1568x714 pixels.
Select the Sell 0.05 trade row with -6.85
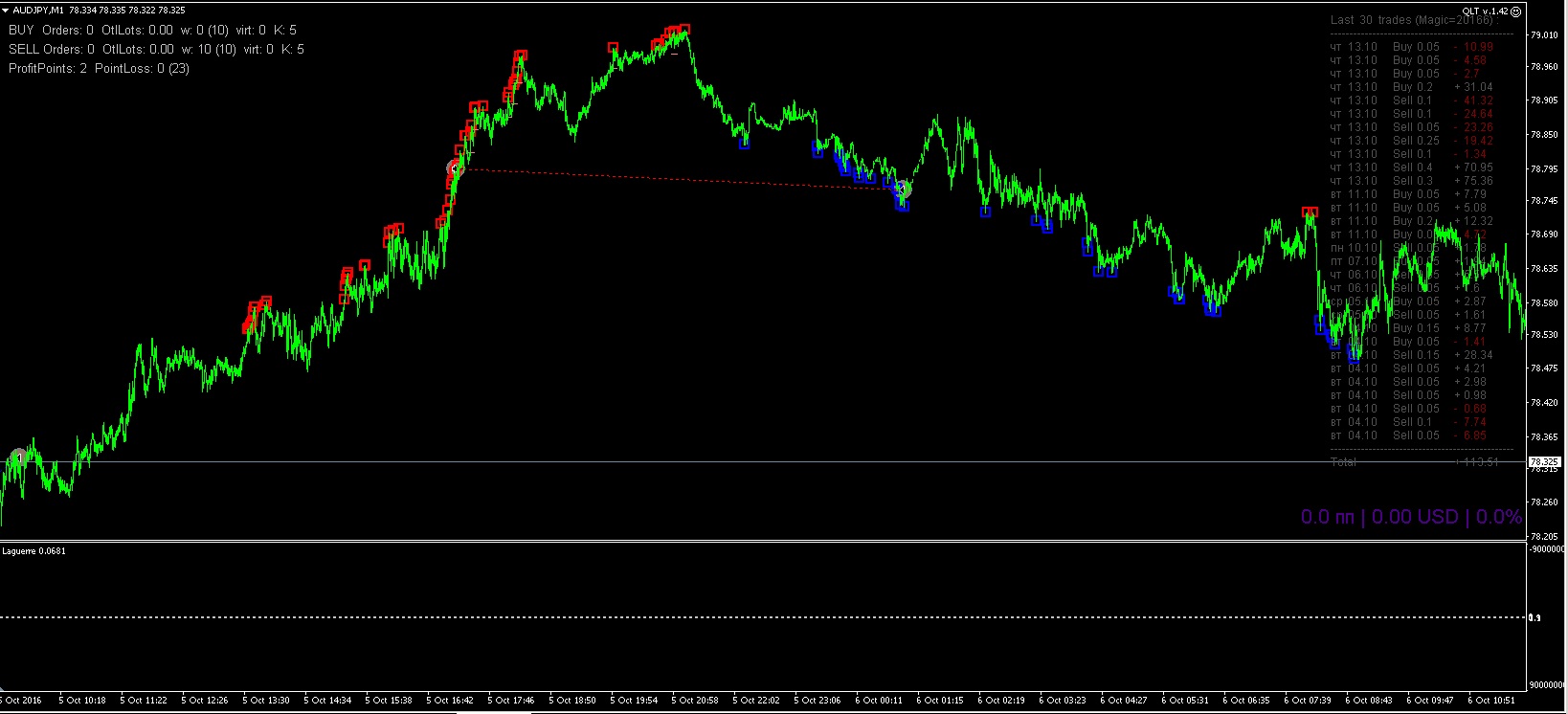1409,435
